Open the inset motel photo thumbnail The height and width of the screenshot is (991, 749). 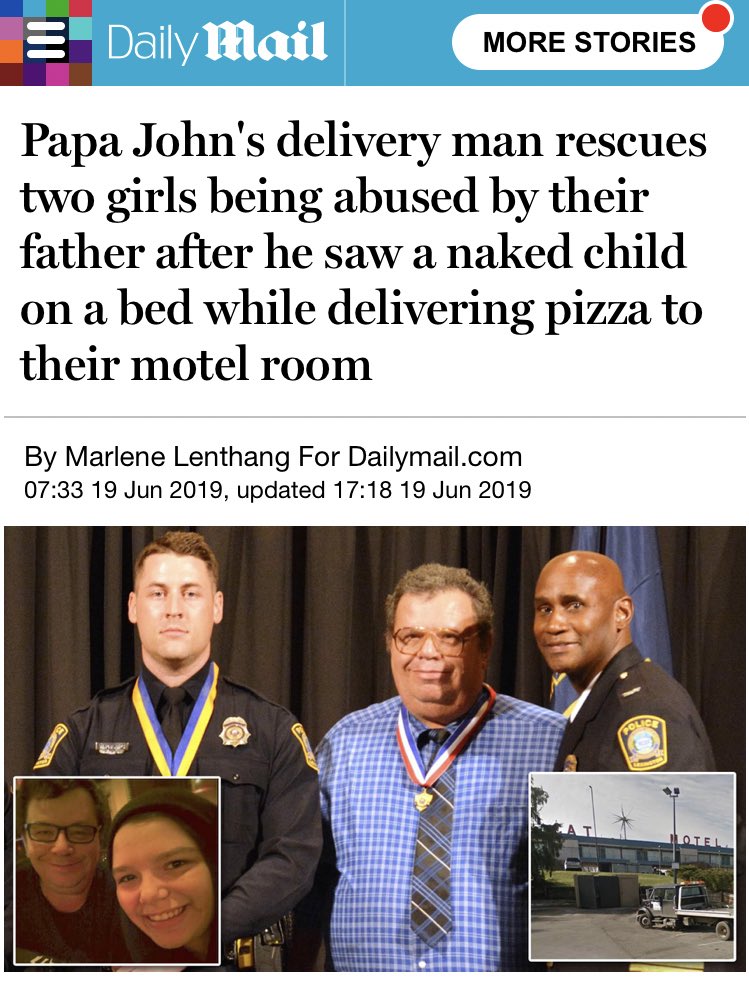click(633, 866)
